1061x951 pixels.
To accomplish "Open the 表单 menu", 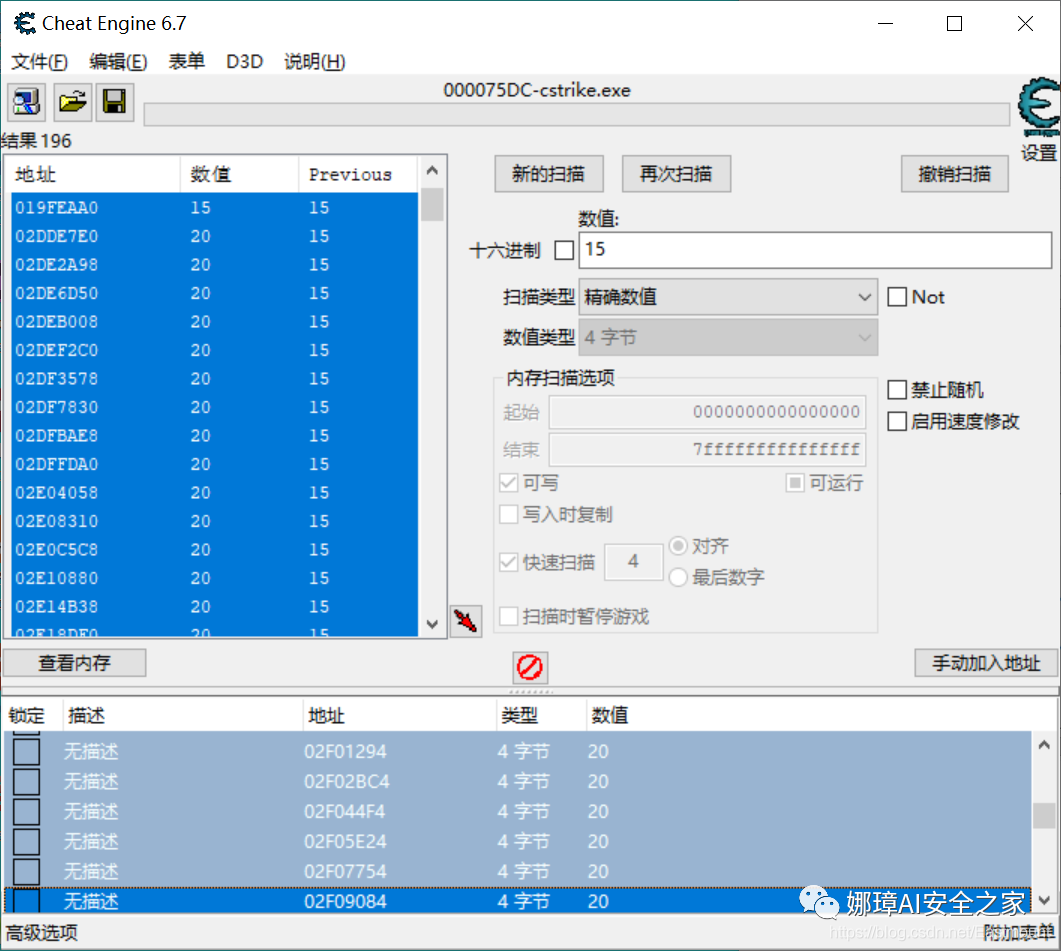I will pos(187,62).
